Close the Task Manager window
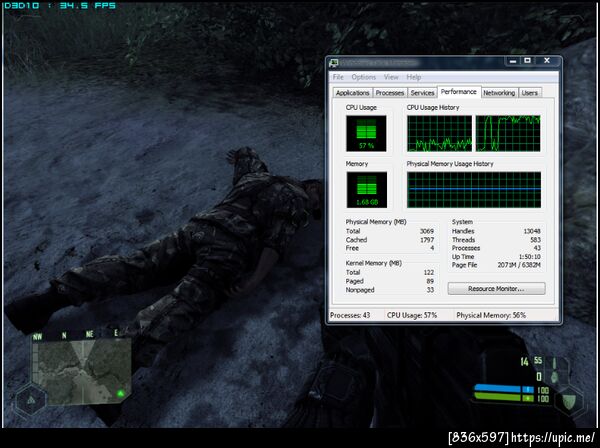This screenshot has width=600, height=448. 547,61
